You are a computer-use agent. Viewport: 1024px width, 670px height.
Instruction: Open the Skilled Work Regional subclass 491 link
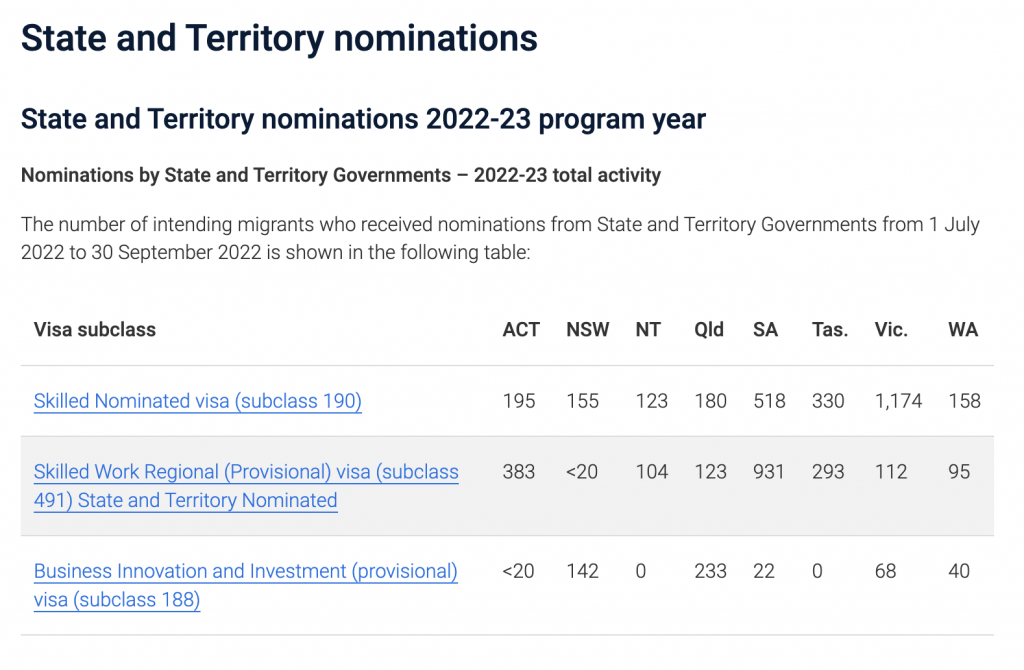[245, 472]
